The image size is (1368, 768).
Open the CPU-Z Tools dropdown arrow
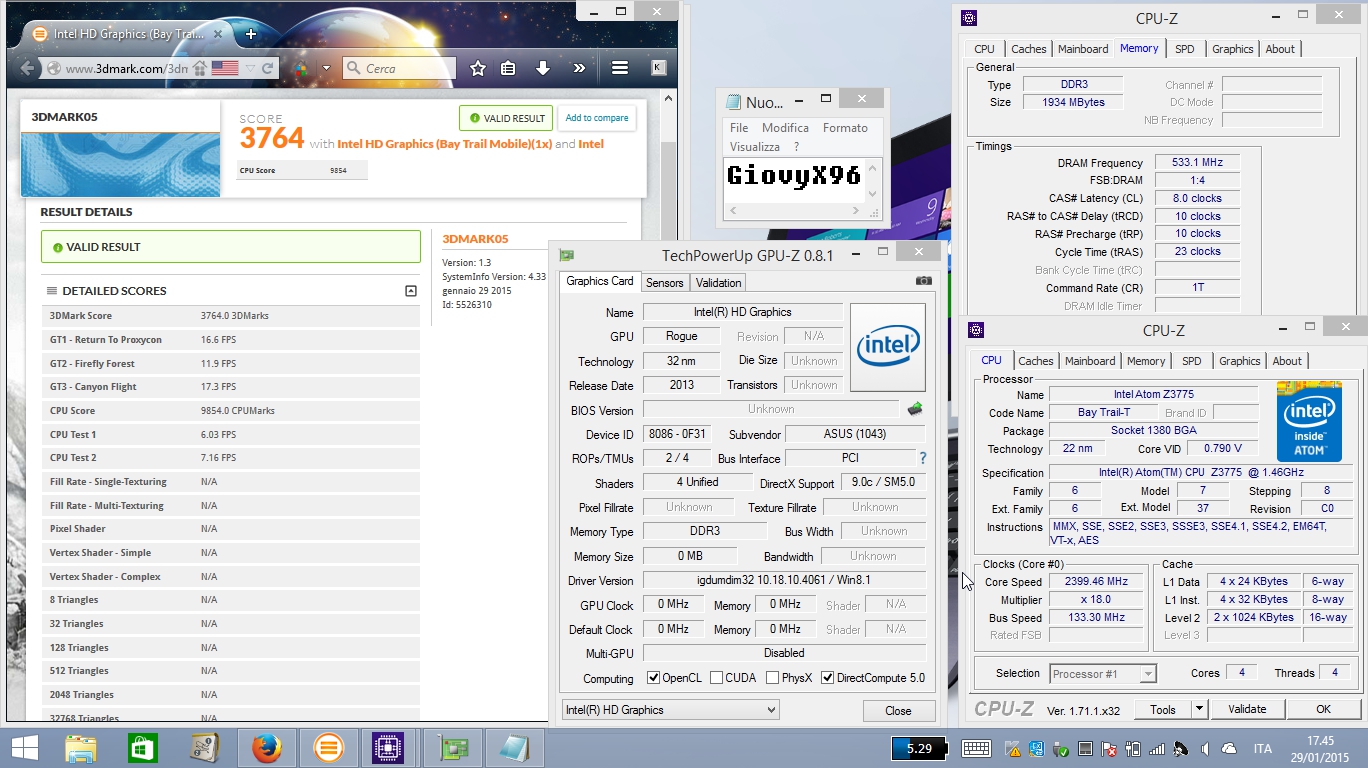click(x=1199, y=709)
